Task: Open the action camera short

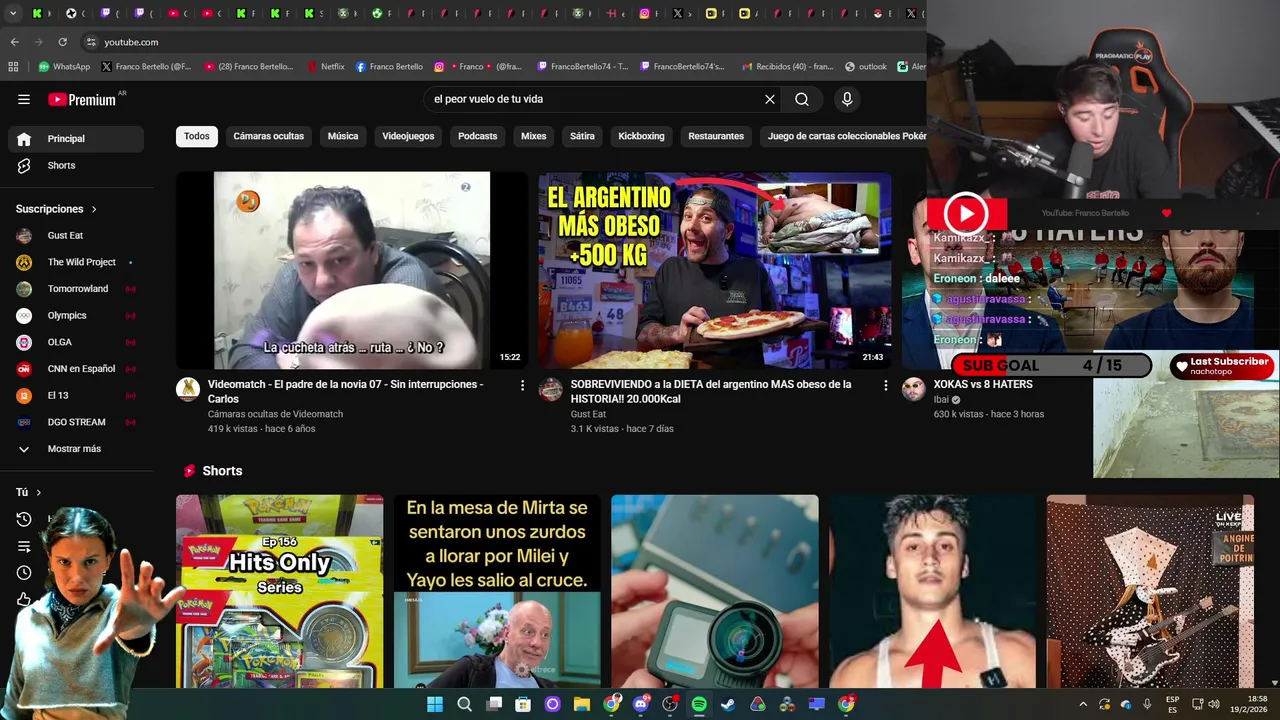Action: tap(715, 591)
